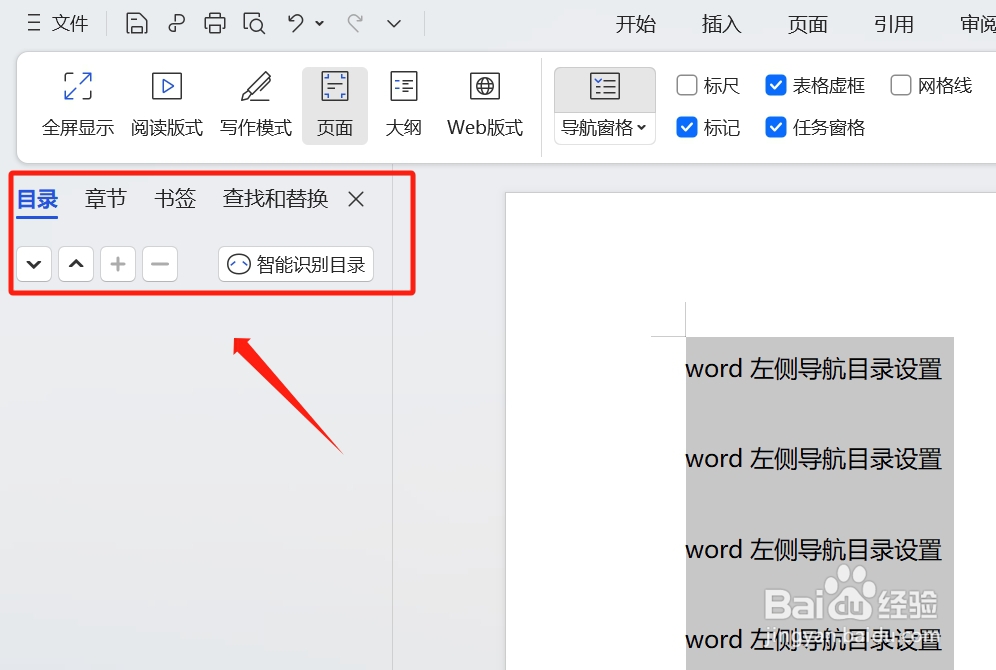Image resolution: width=996 pixels, height=670 pixels.
Task: Open the 文件 menu
Action: 58,24
